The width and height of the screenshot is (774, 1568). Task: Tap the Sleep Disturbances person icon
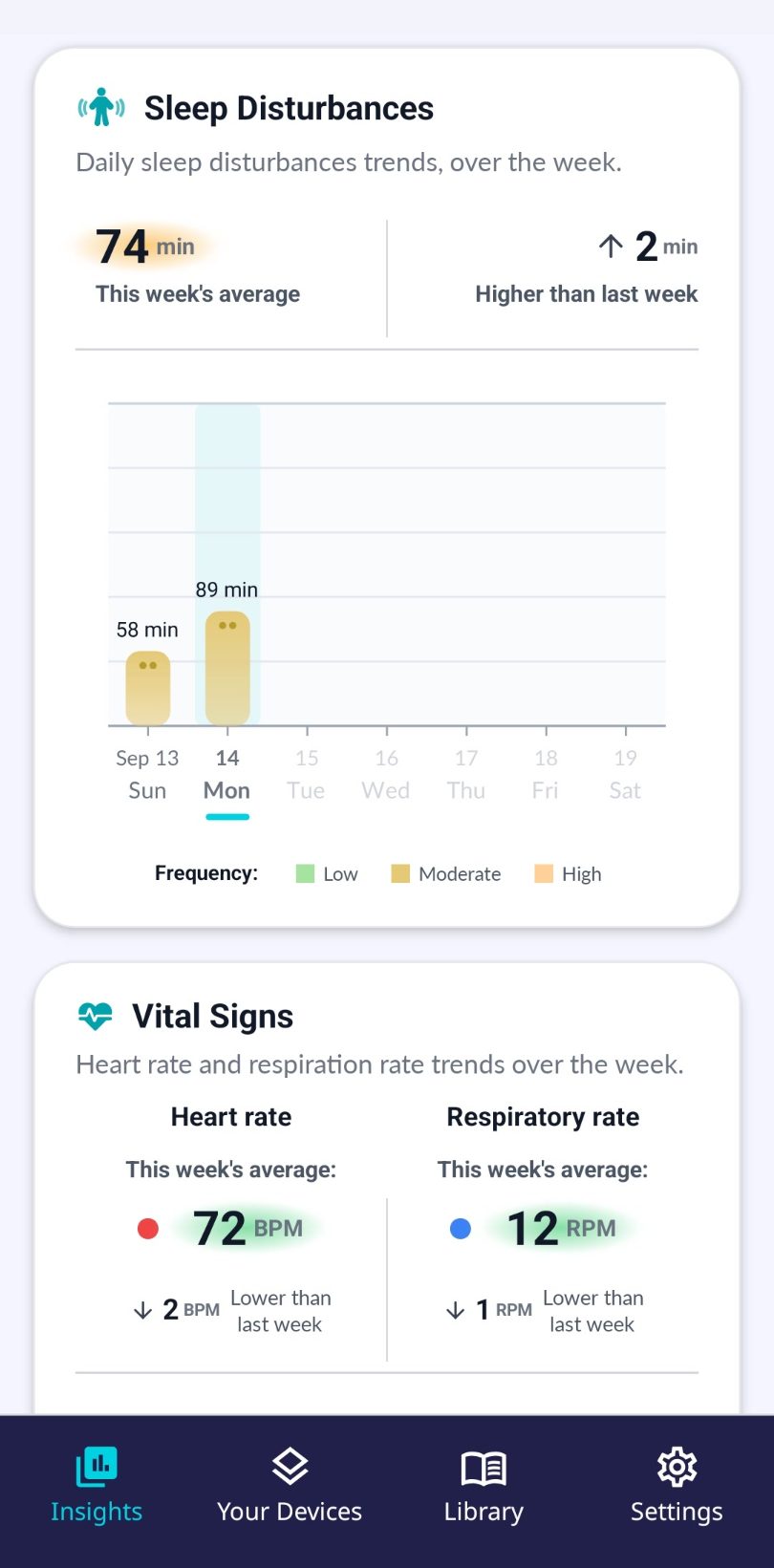101,108
